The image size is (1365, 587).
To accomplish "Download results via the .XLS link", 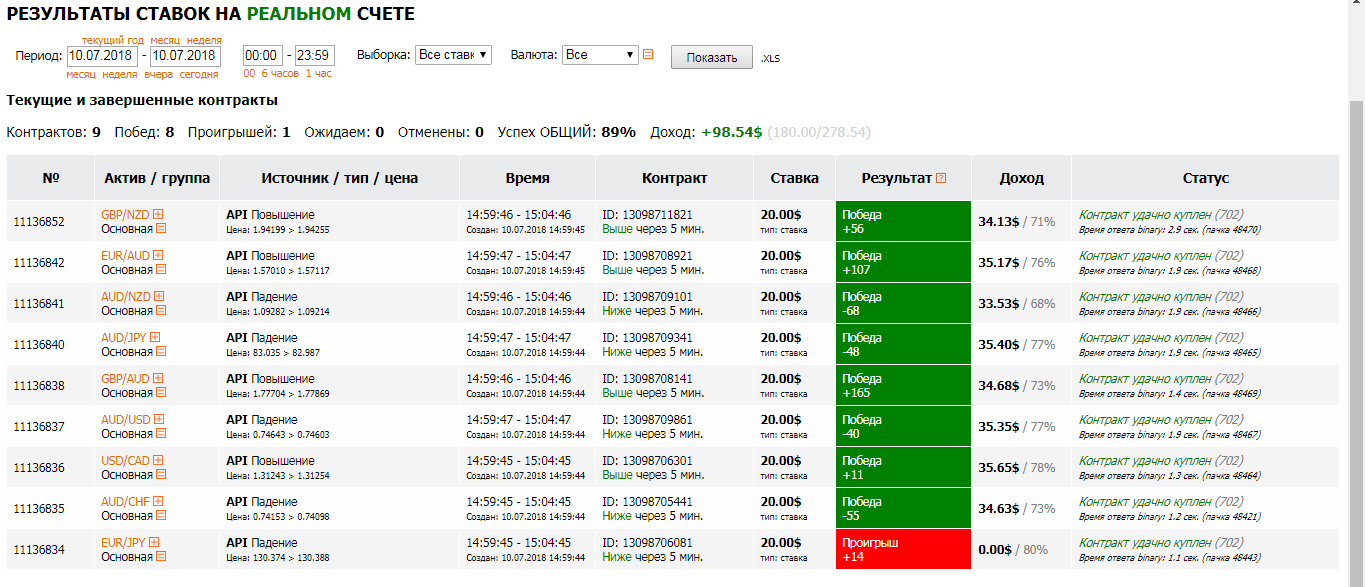I will point(770,58).
